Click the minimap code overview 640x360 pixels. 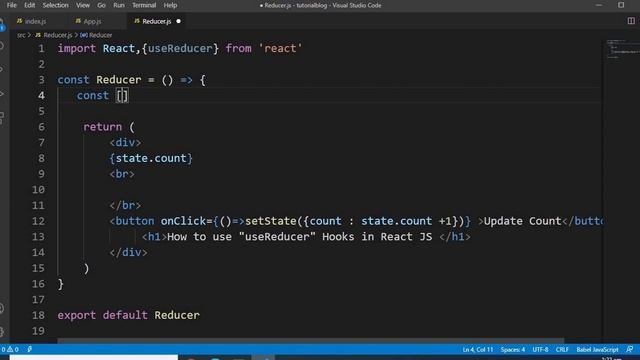coord(622,49)
